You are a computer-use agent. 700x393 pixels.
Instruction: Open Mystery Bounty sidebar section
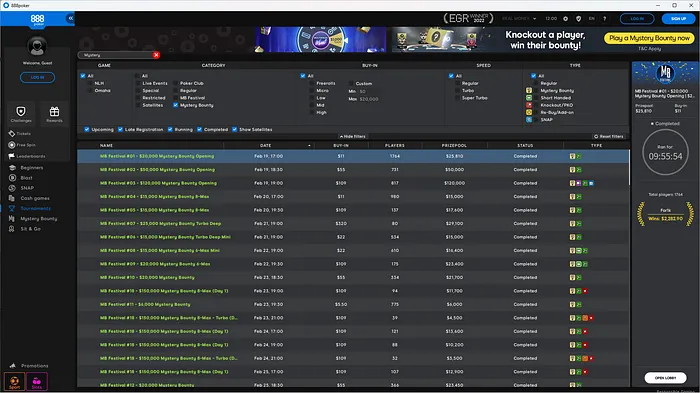(x=33, y=219)
